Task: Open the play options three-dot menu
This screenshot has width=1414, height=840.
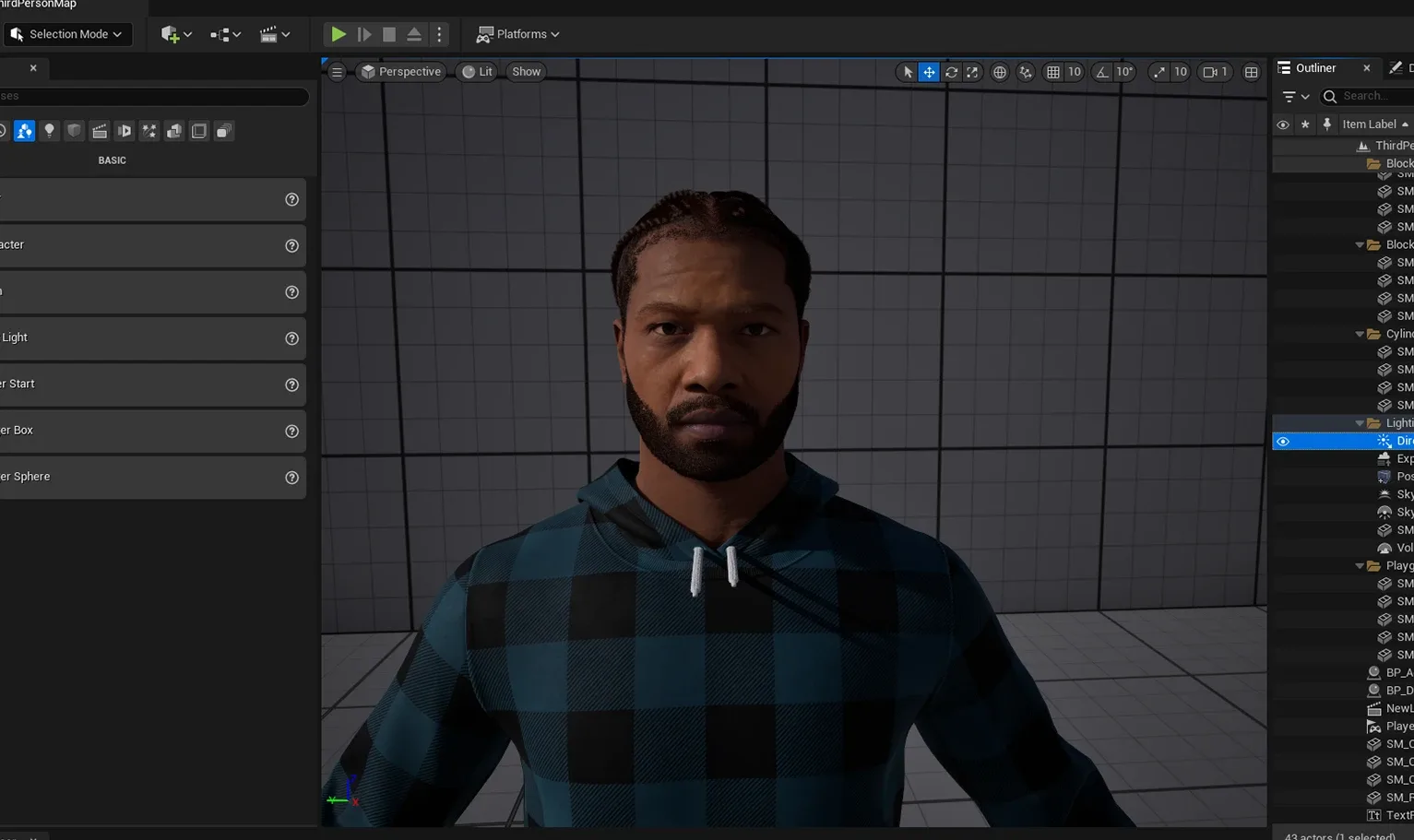Action: 439,34
